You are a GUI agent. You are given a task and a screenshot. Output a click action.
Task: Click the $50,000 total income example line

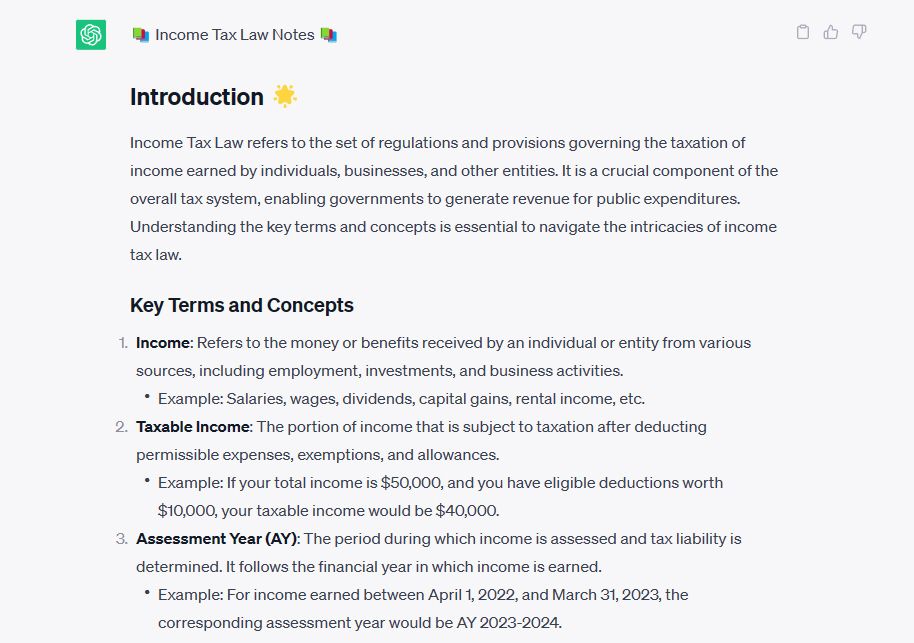pos(440,482)
